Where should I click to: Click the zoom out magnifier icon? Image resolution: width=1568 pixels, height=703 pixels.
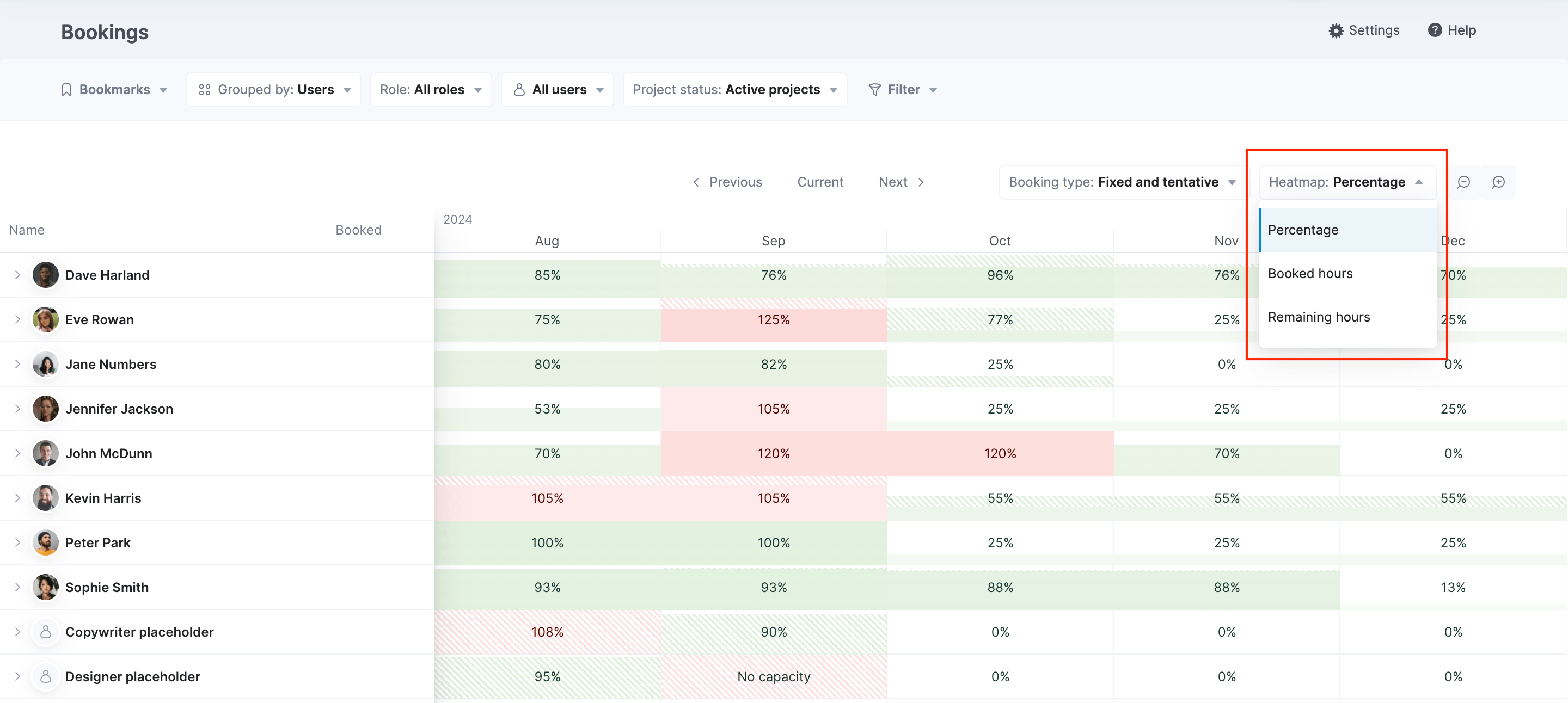click(x=1463, y=182)
